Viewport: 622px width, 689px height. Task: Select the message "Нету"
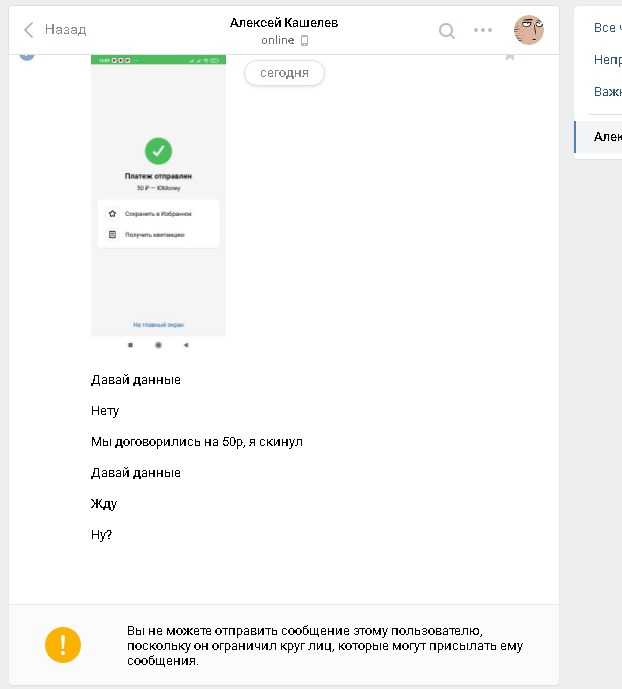coord(105,411)
